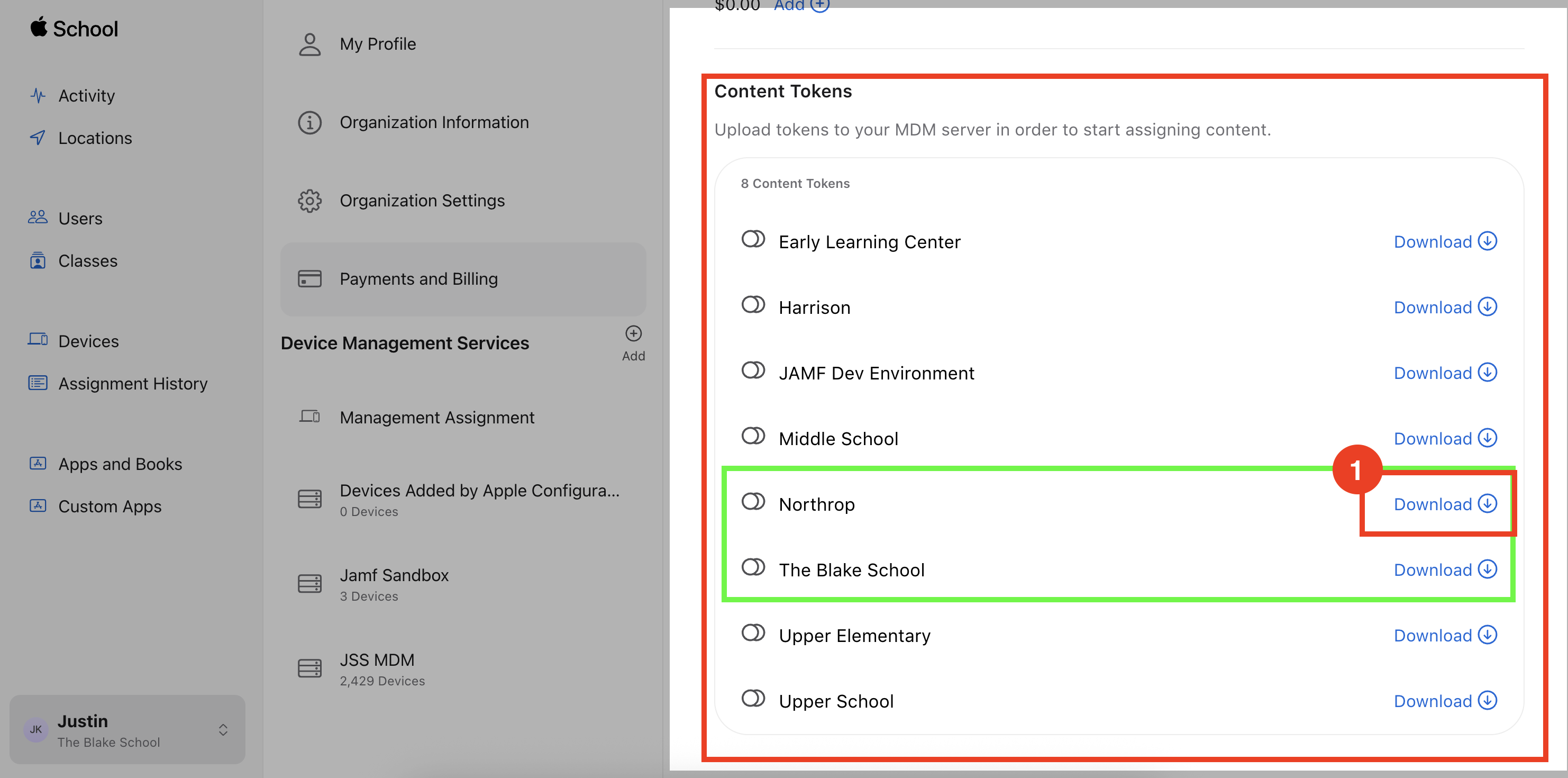Open Jamf Sandbox server
Screen dimensions: 1568x778
click(x=463, y=584)
